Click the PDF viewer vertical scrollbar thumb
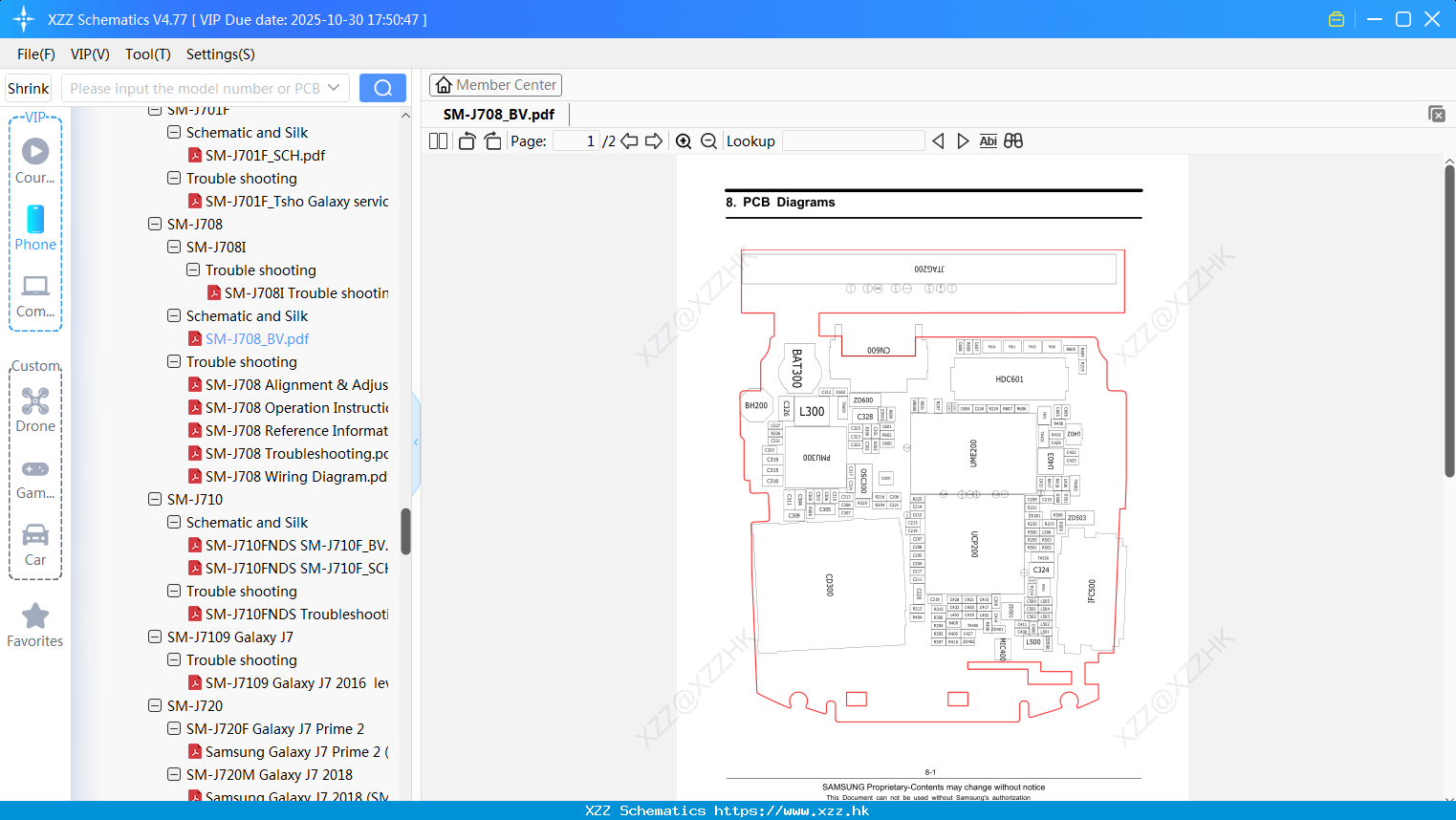The width and height of the screenshot is (1456, 820). coord(1449,320)
